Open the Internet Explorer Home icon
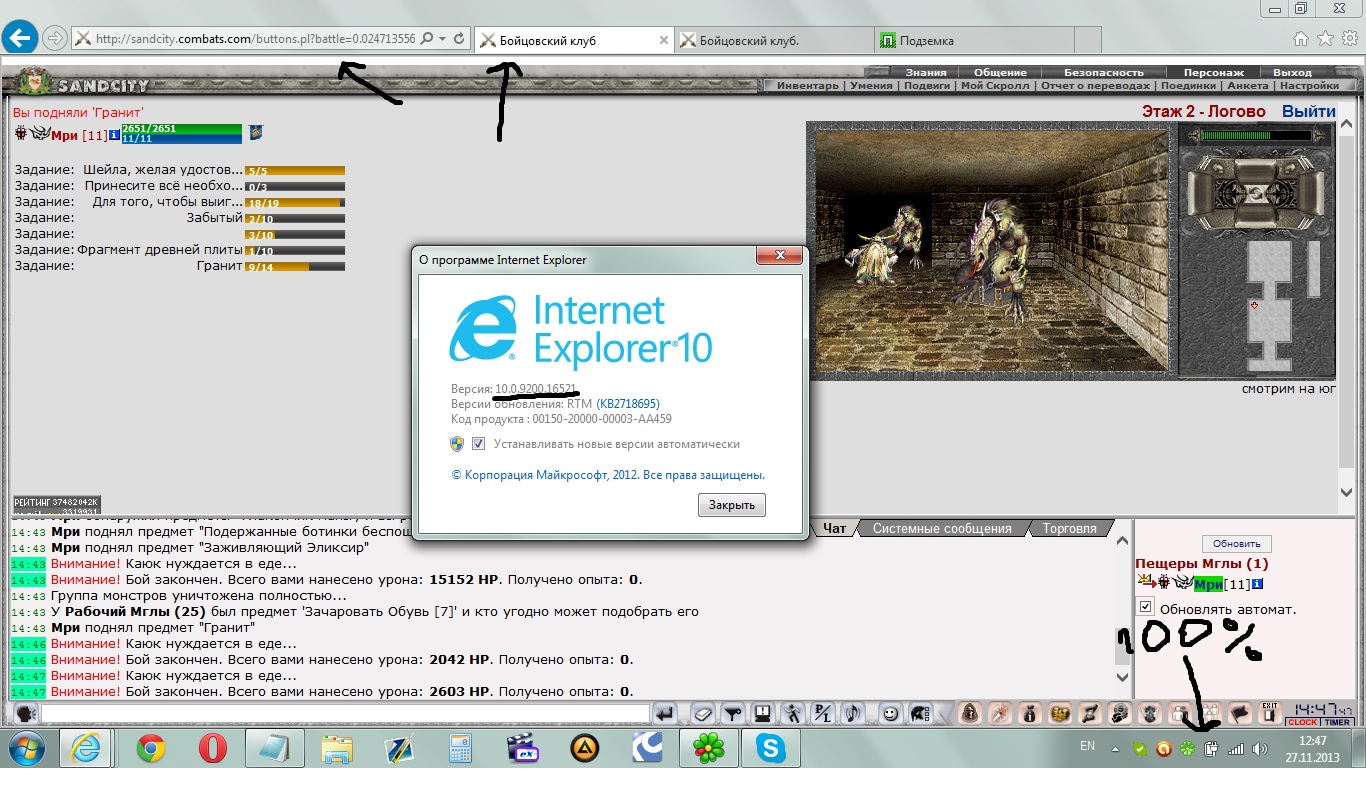1366x800 pixels. click(x=1301, y=39)
